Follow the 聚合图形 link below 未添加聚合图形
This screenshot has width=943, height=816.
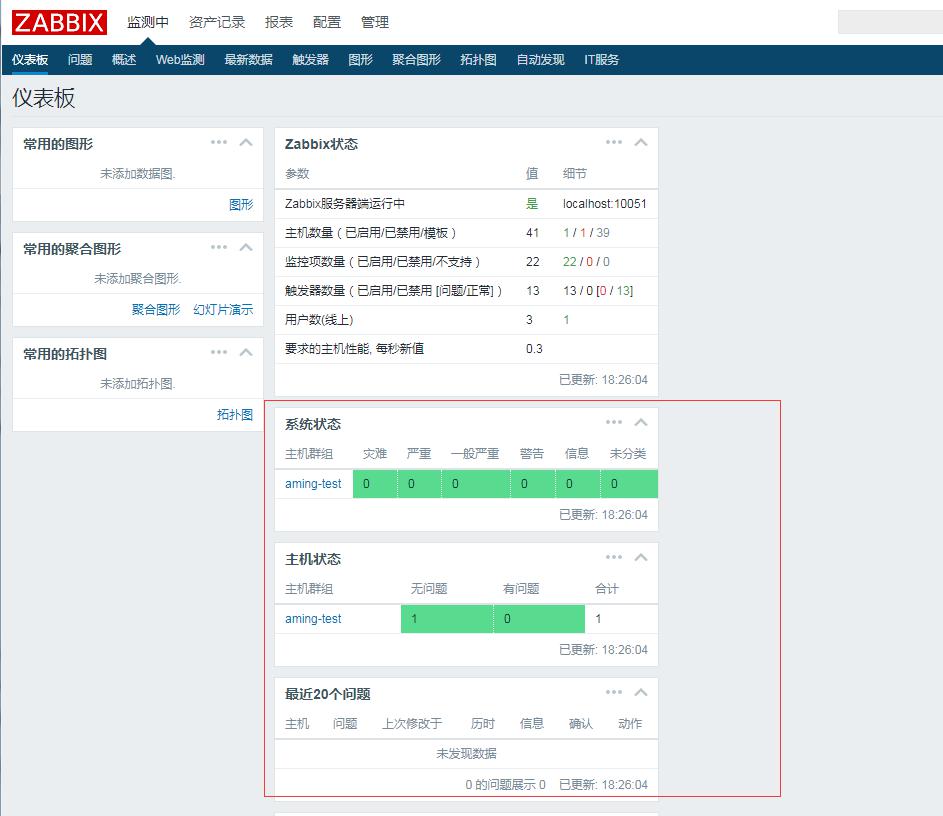point(156,310)
